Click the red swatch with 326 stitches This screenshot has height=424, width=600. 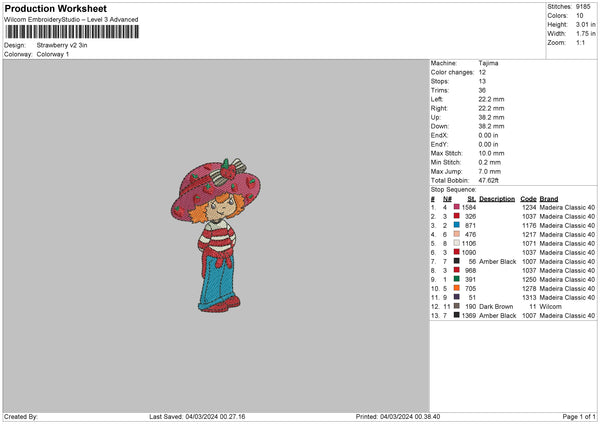point(456,215)
